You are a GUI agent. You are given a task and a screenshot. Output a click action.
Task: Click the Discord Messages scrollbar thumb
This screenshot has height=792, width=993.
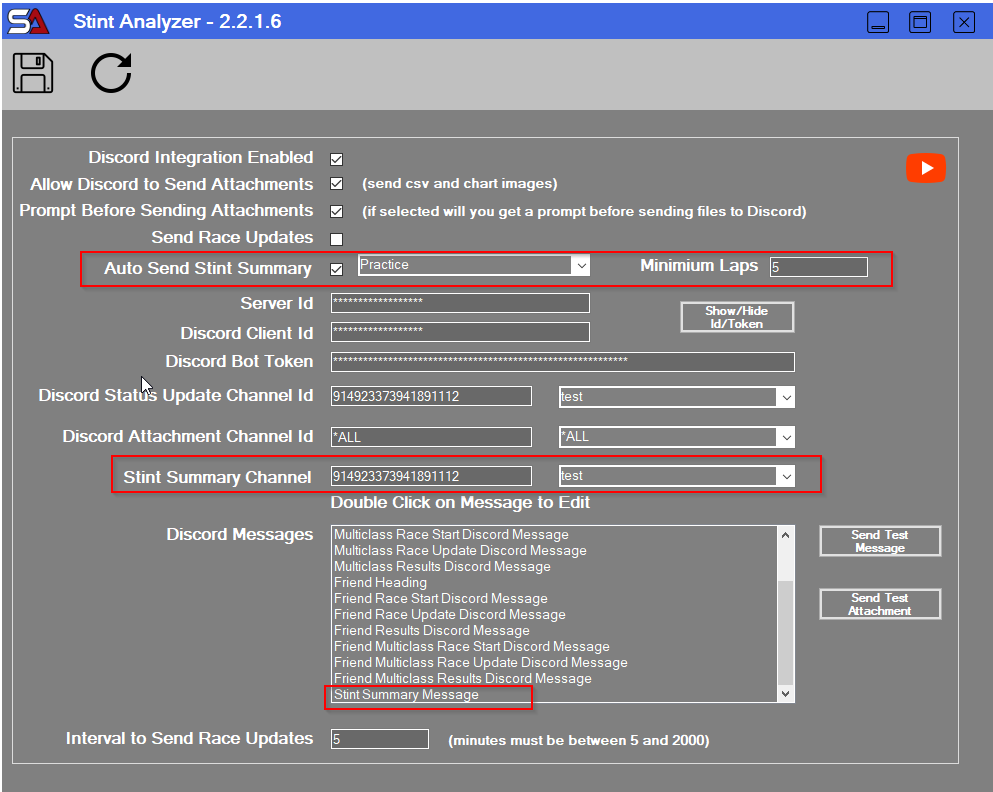(x=785, y=632)
